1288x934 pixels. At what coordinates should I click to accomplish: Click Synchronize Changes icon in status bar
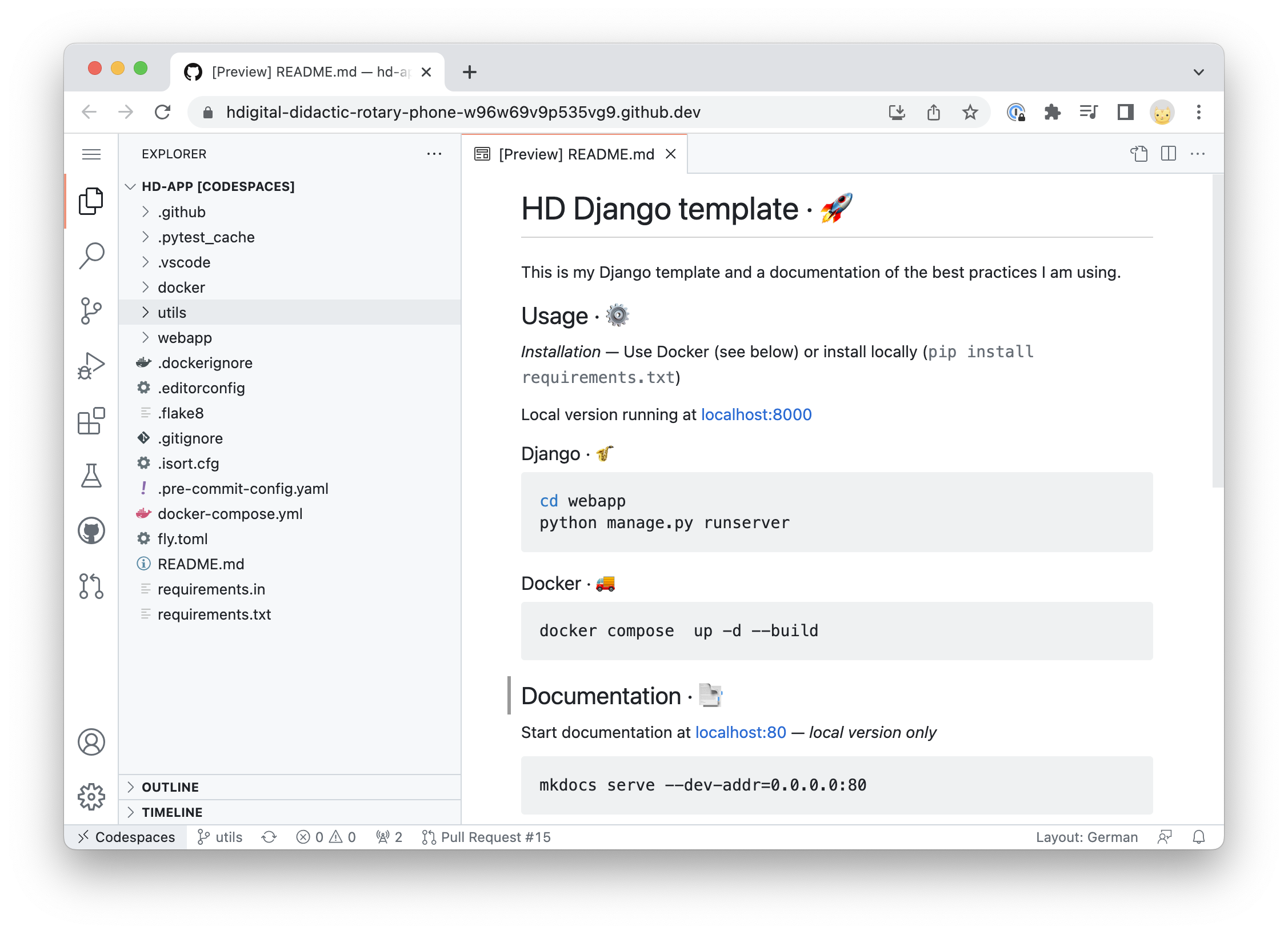[x=269, y=837]
